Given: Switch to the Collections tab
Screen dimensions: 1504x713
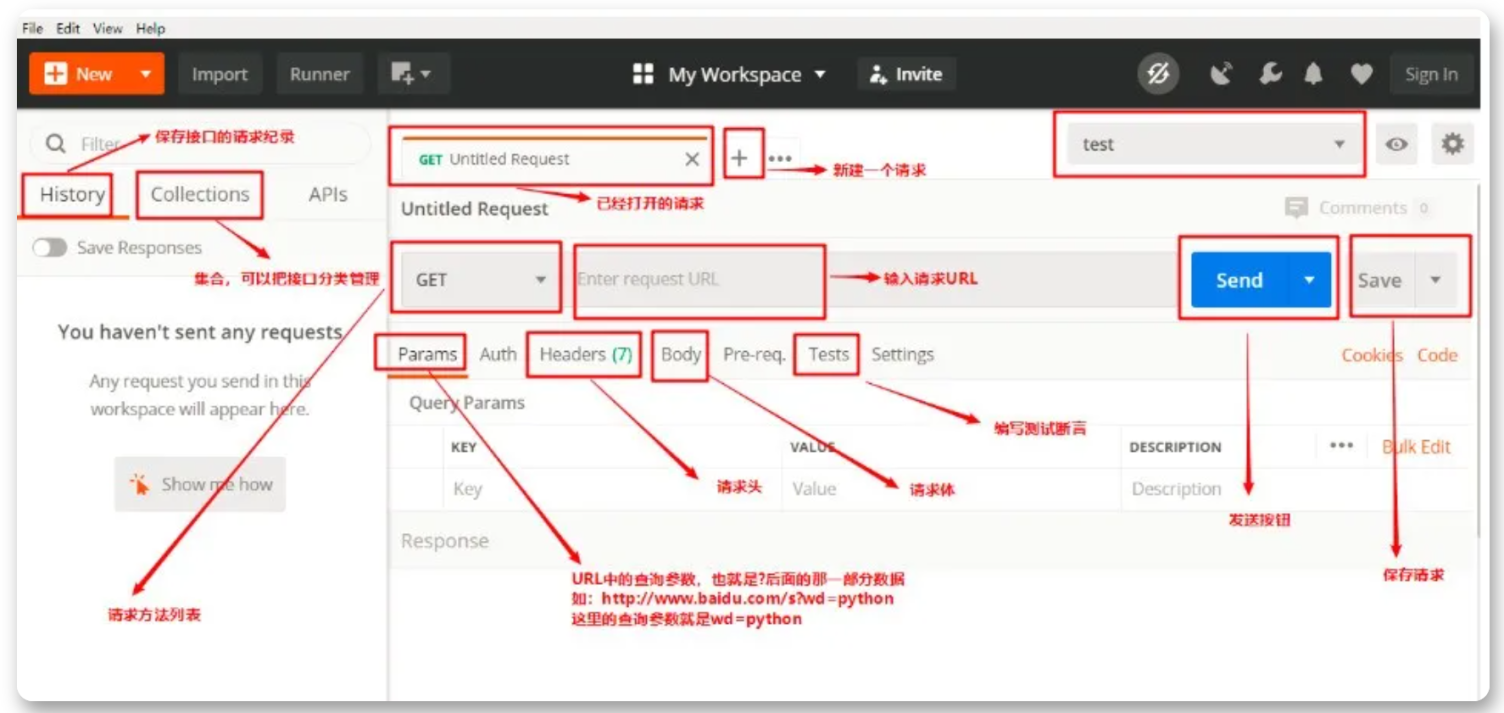Looking at the screenshot, I should 200,194.
